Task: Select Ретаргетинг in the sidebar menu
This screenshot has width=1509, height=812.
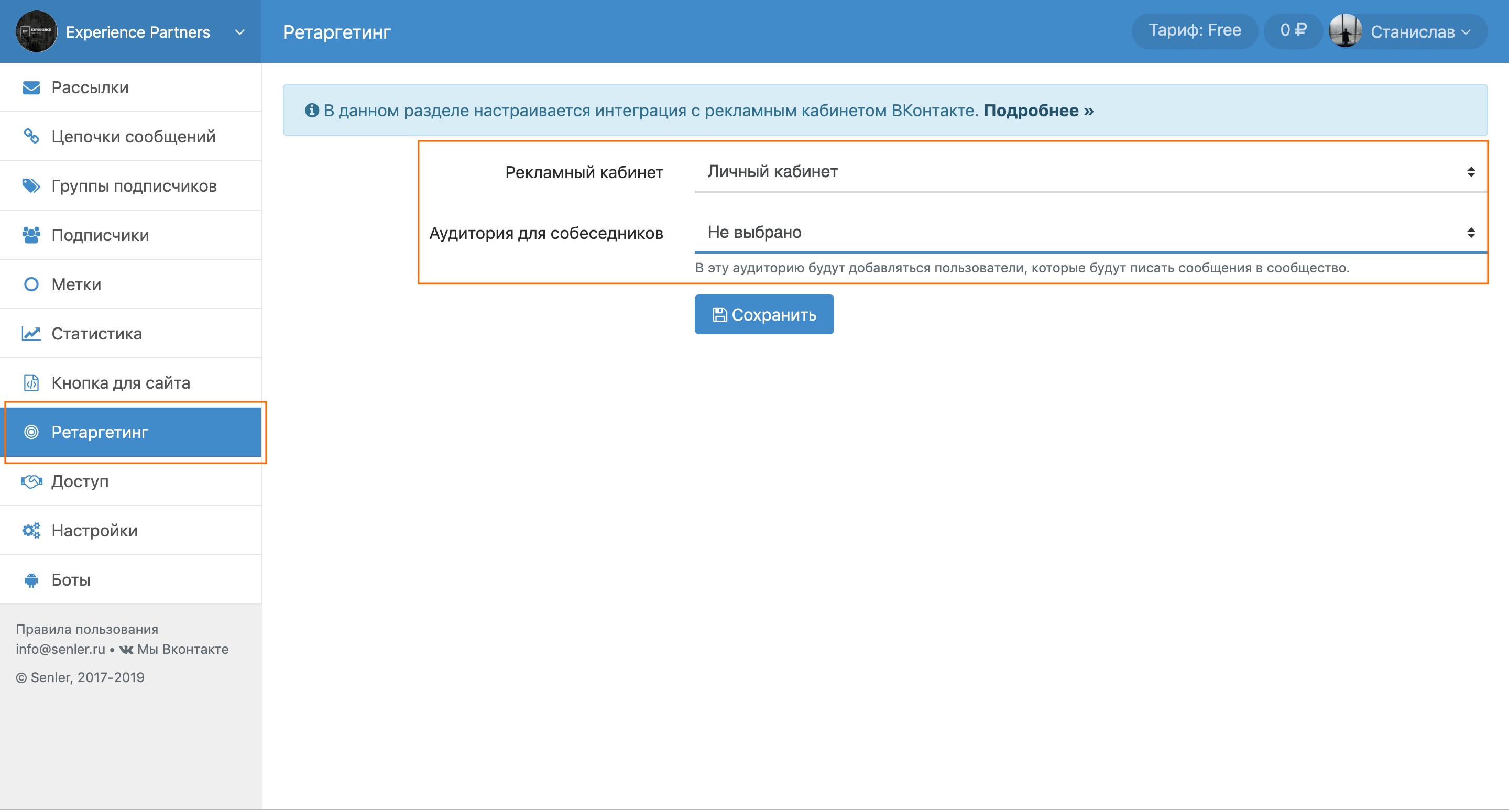Action: click(134, 432)
